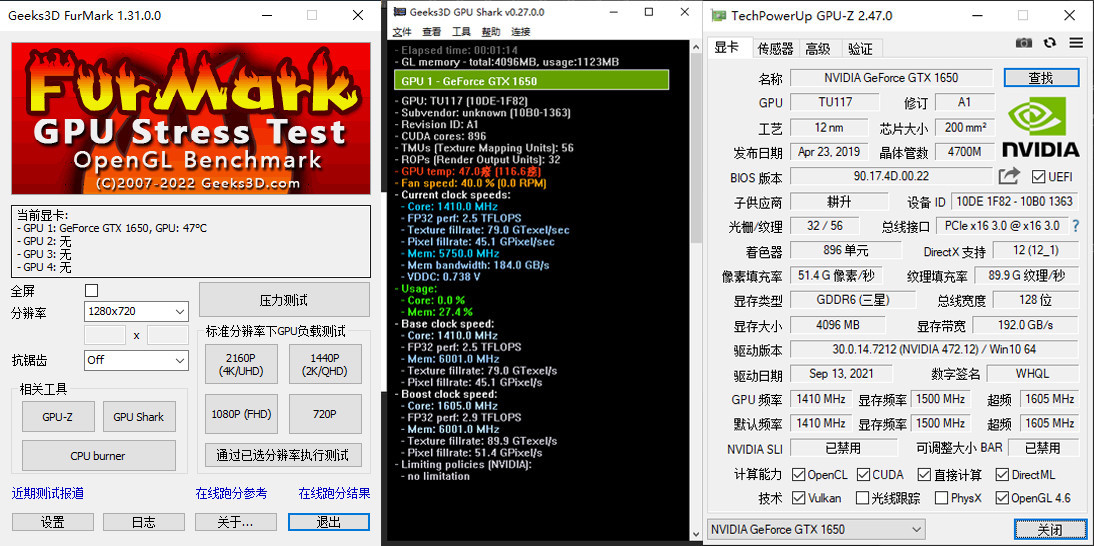The image size is (1094, 546).
Task: Open the 在线跑分结果 link
Action: (x=334, y=493)
